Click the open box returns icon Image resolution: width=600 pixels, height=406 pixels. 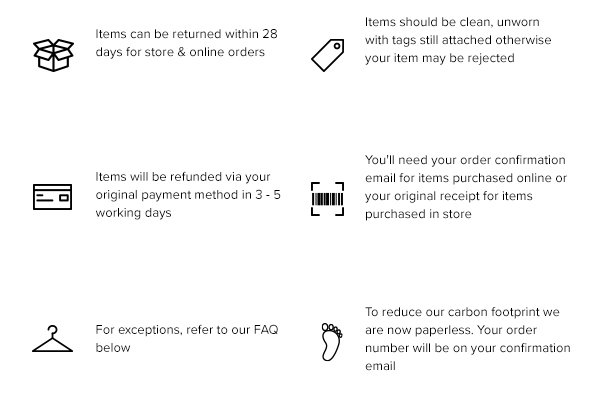tap(53, 52)
